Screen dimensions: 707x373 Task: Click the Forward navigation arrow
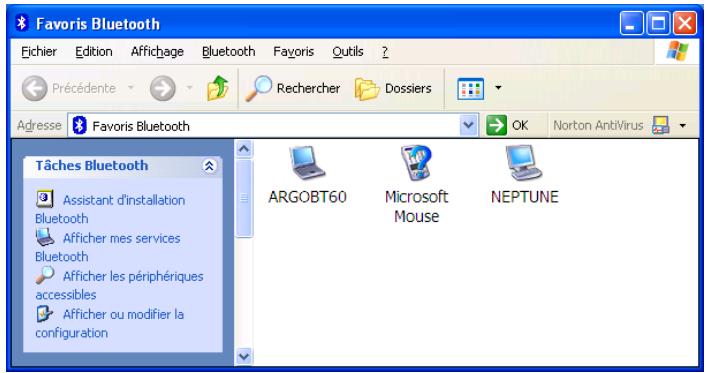coord(162,88)
